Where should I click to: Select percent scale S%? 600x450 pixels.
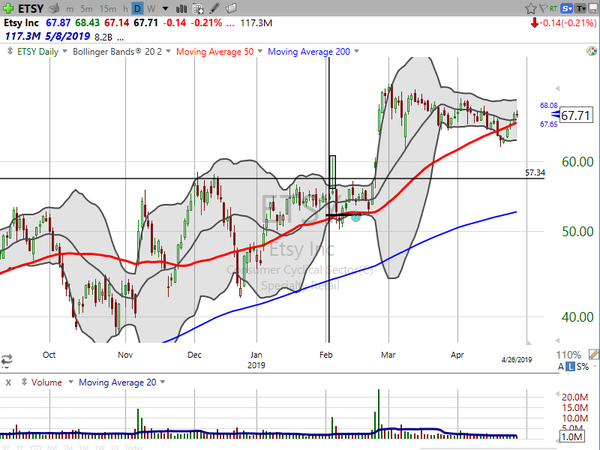click(x=582, y=367)
